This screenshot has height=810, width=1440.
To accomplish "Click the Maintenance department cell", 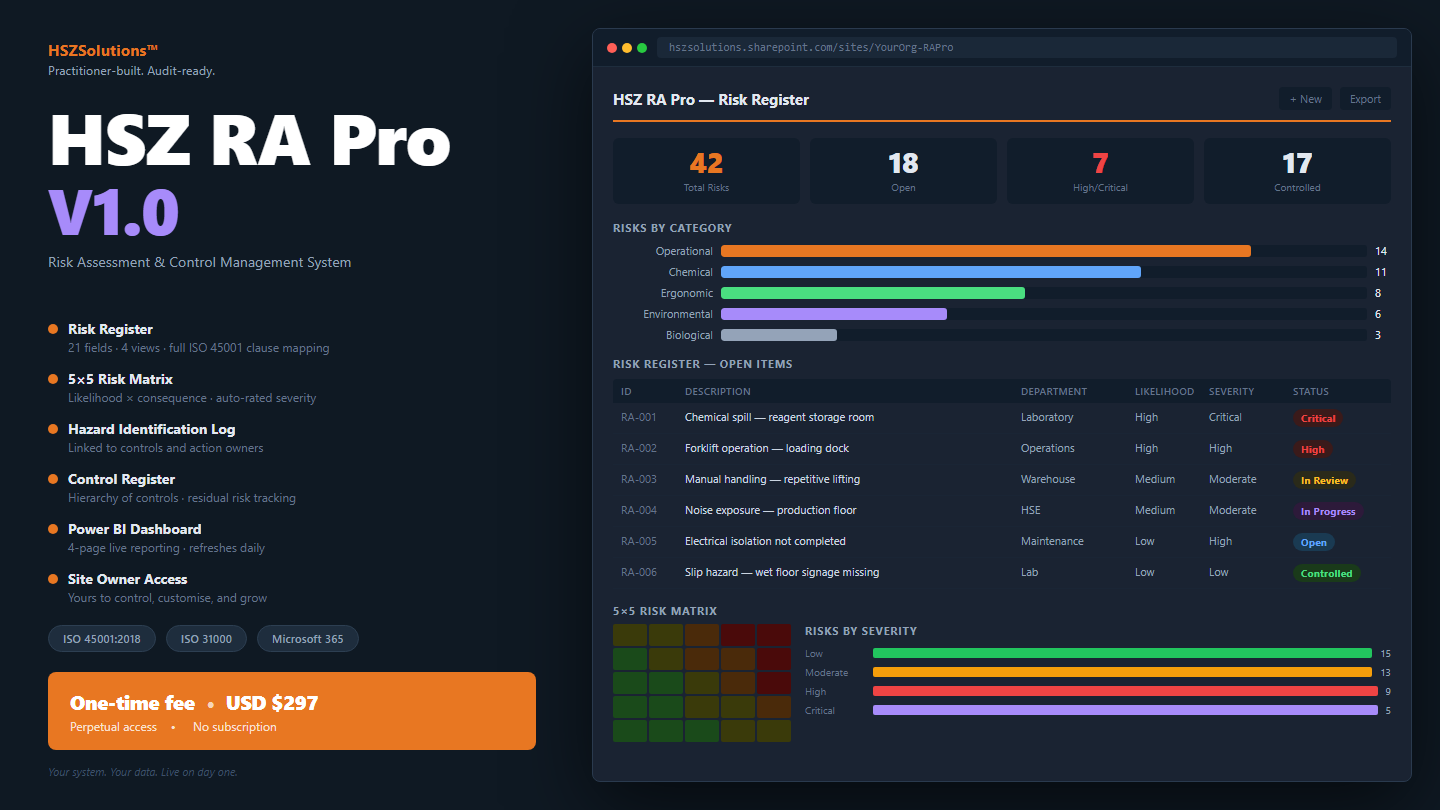I will pyautogui.click(x=1052, y=542).
